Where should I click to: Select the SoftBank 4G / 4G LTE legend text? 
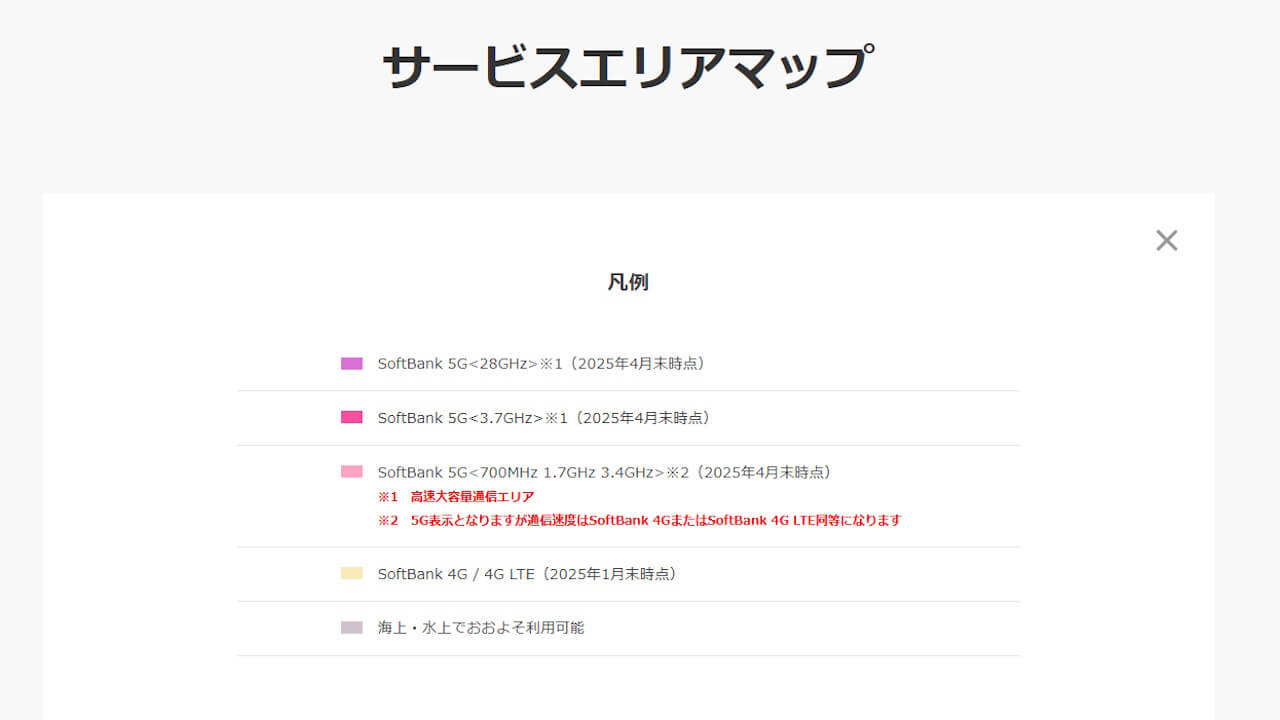(529, 574)
